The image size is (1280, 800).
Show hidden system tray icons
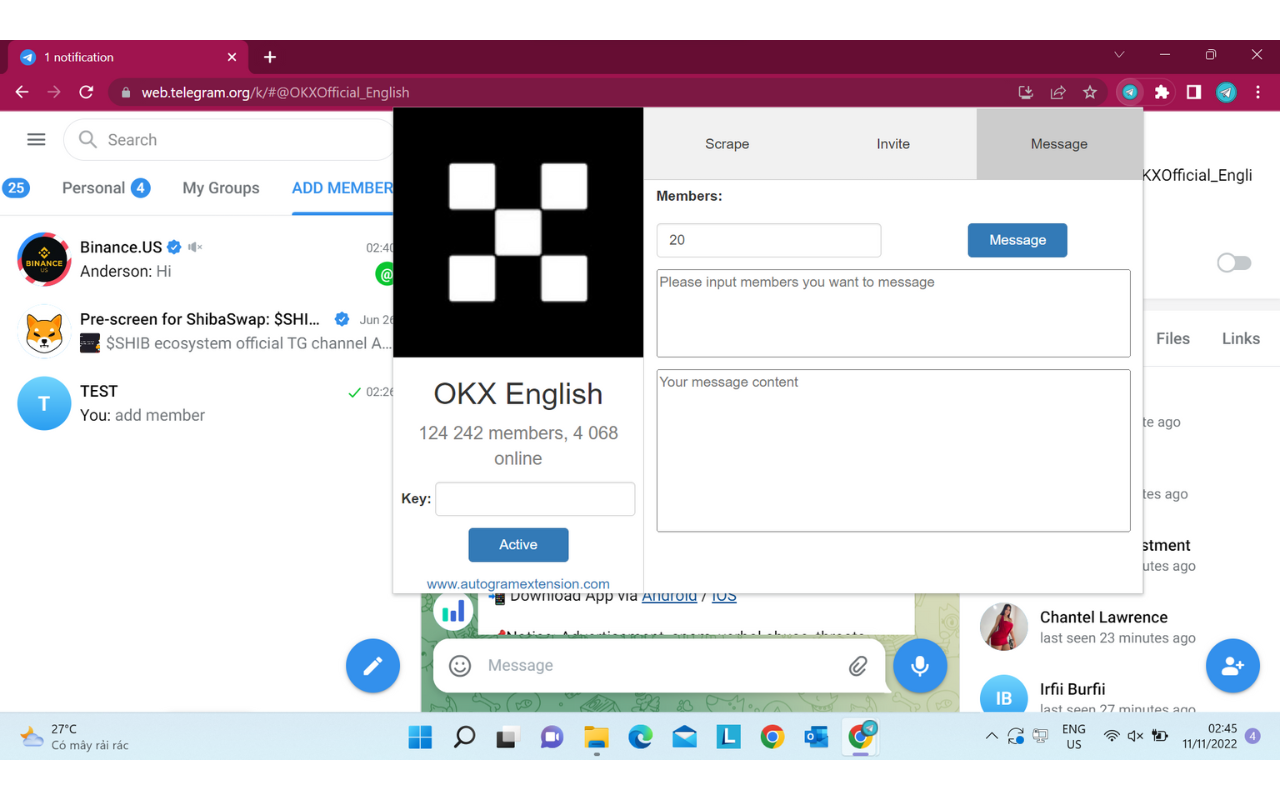click(991, 737)
